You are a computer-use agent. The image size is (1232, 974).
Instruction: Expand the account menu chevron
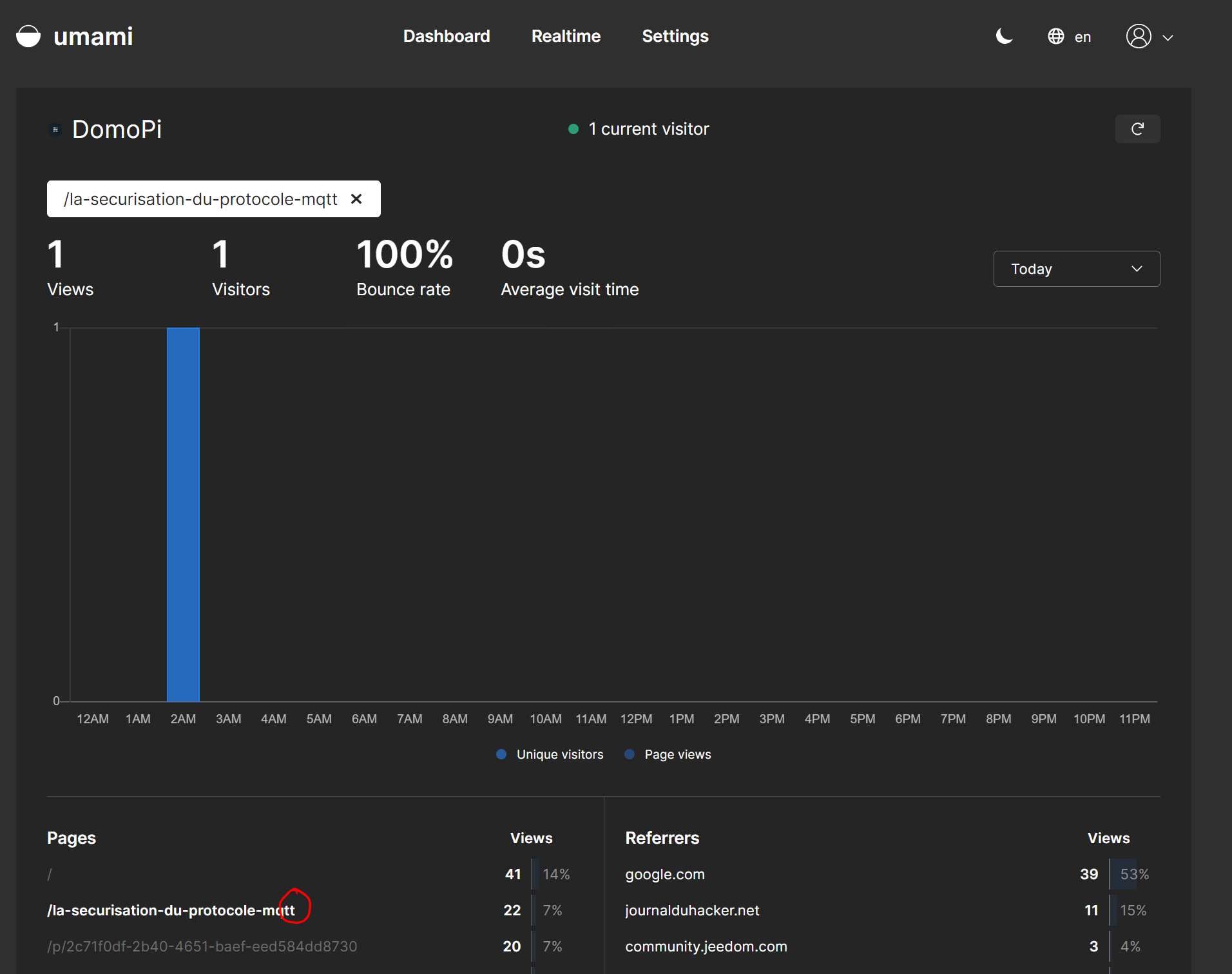click(1168, 37)
